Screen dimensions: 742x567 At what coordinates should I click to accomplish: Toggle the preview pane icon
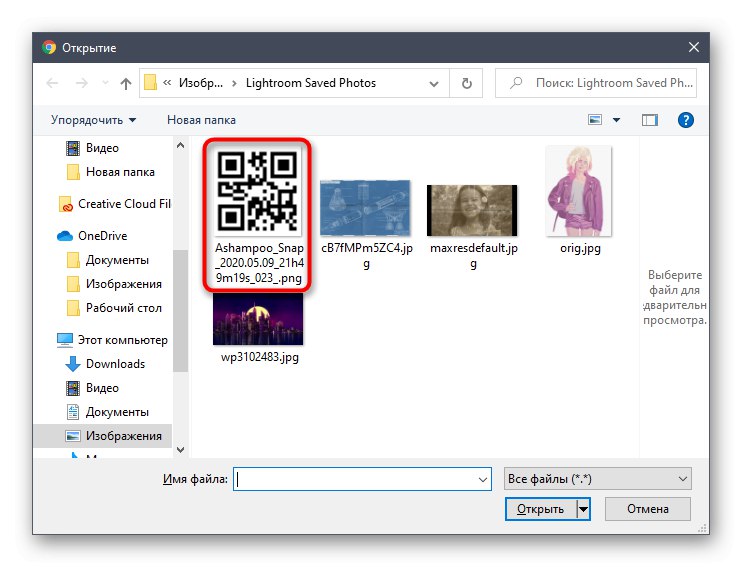(650, 120)
